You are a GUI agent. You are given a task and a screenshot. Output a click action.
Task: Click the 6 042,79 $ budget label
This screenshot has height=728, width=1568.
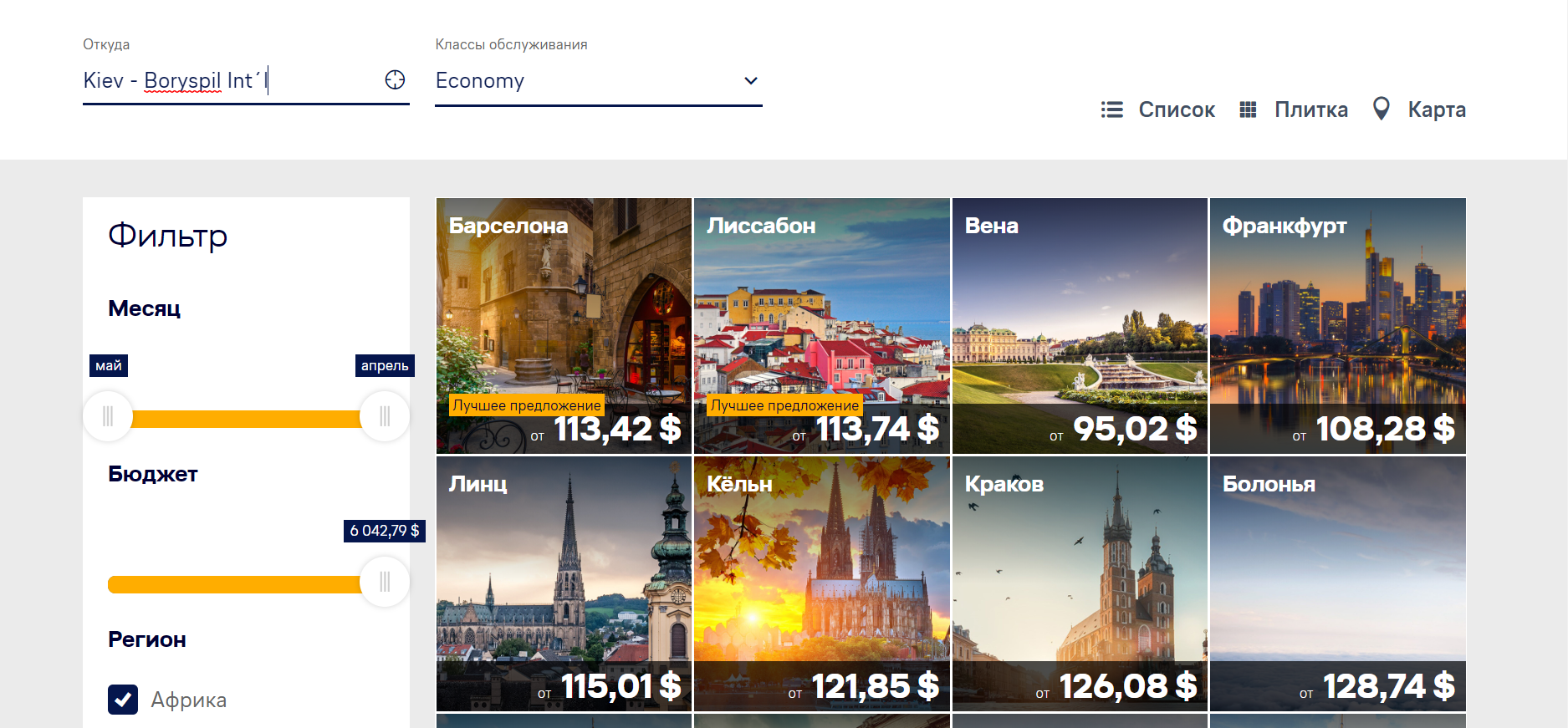click(385, 531)
